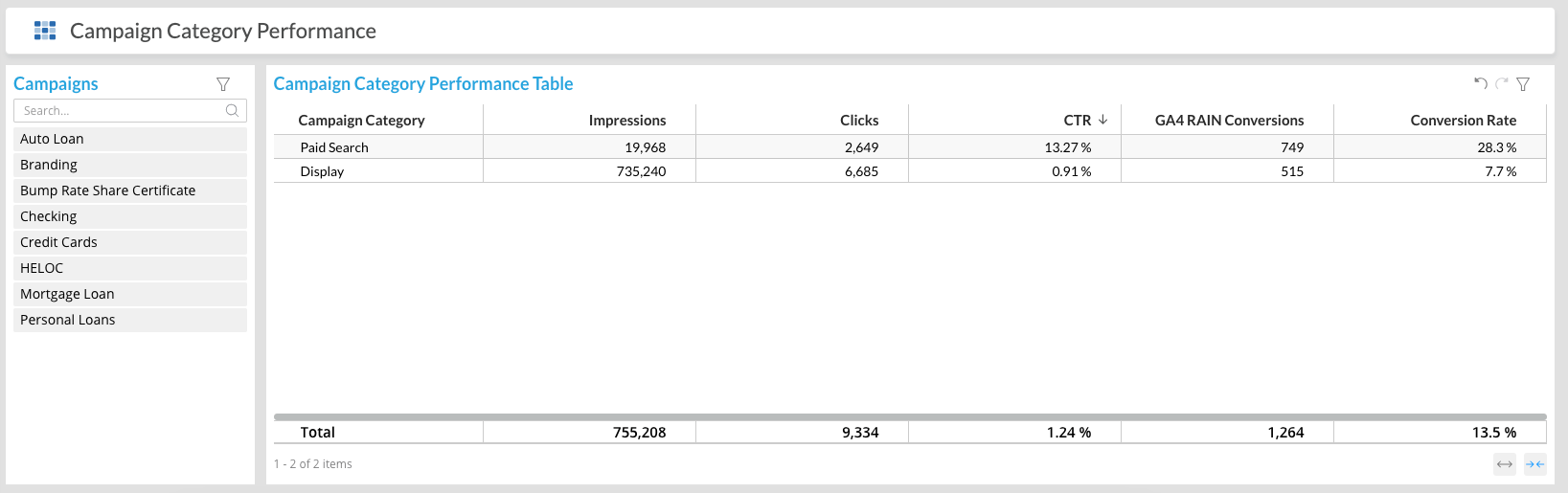The height and width of the screenshot is (493, 1568).
Task: Select the Branding campaign filter
Action: click(49, 165)
